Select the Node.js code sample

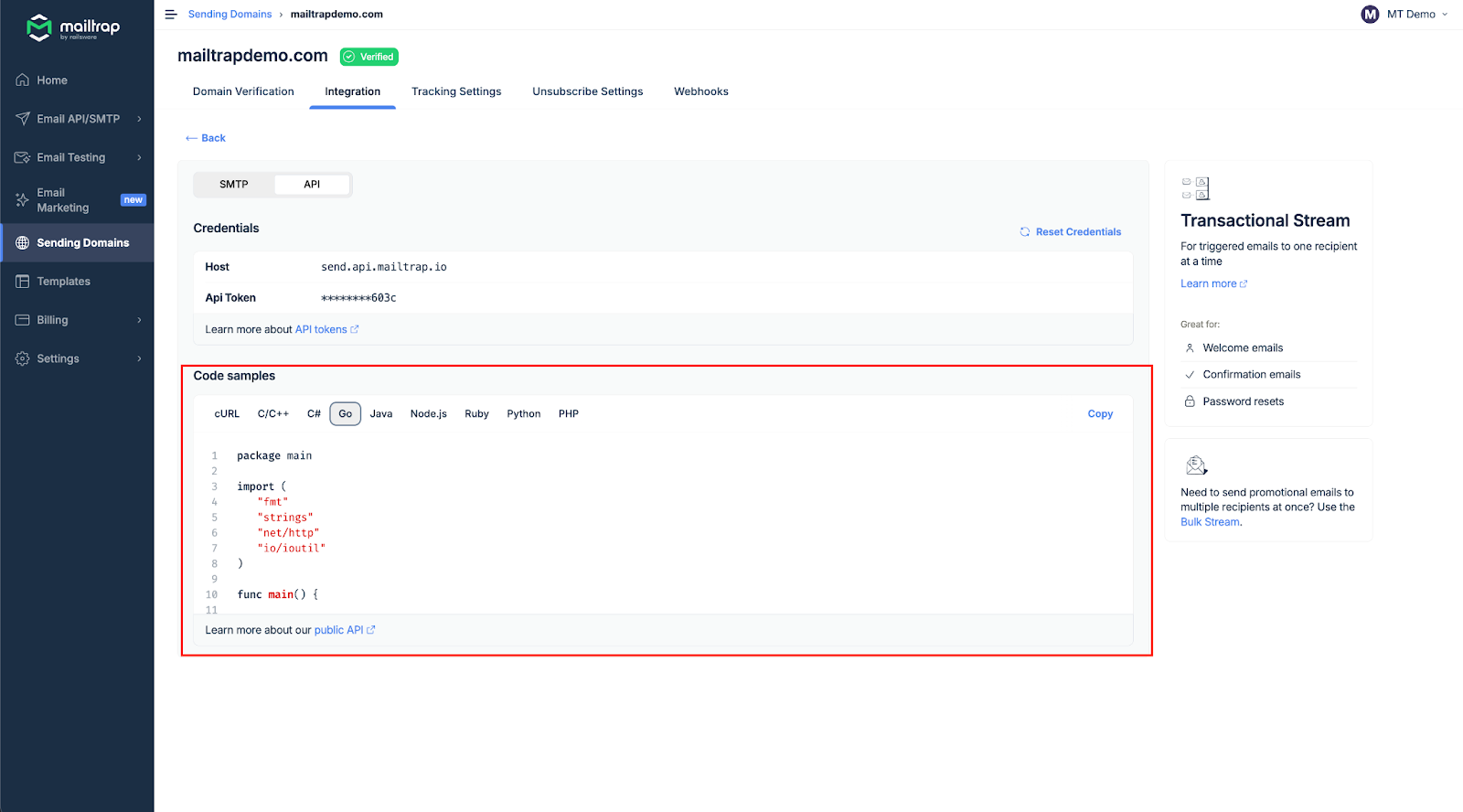[x=428, y=414]
